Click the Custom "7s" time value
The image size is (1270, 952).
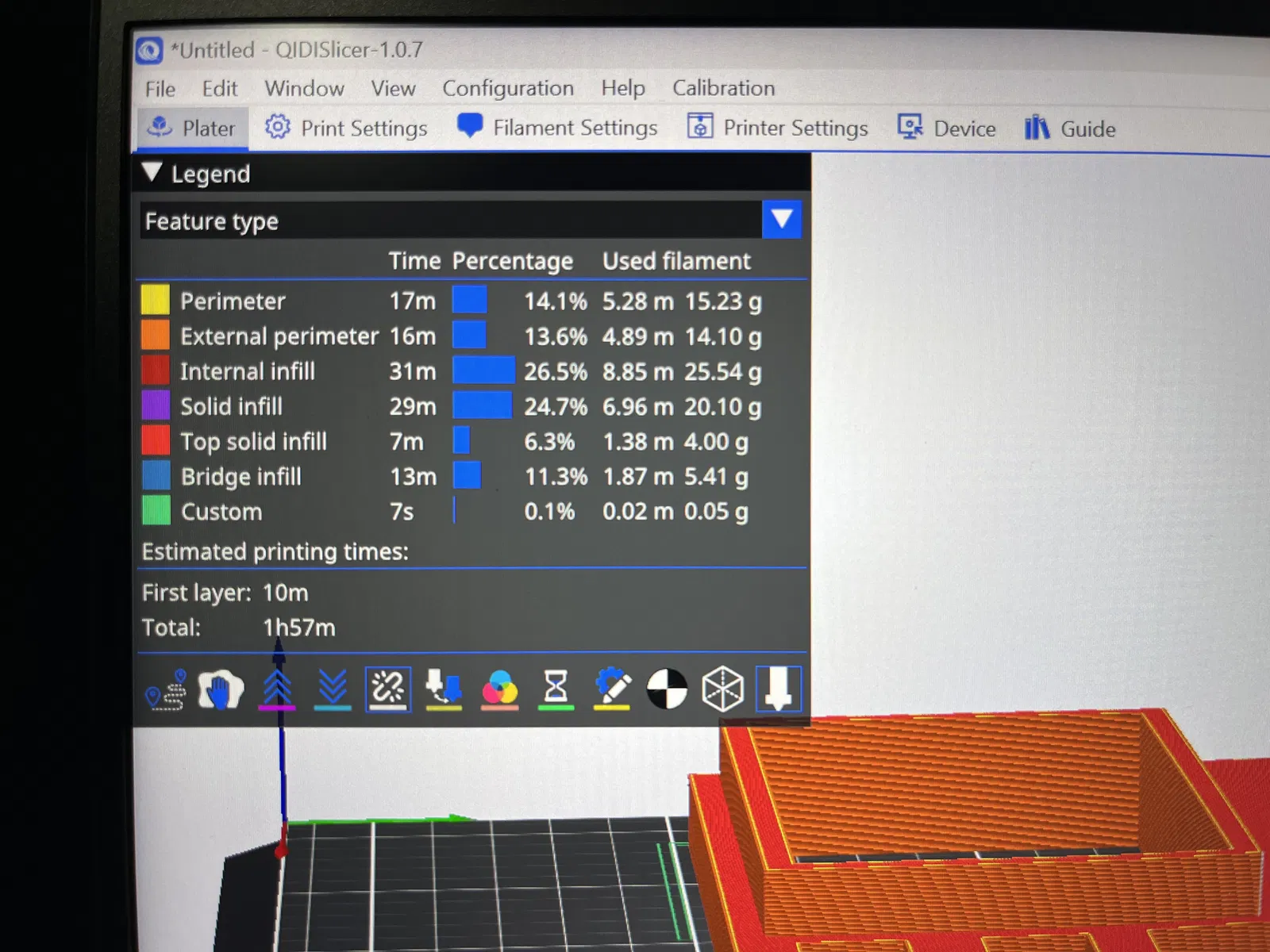(402, 512)
